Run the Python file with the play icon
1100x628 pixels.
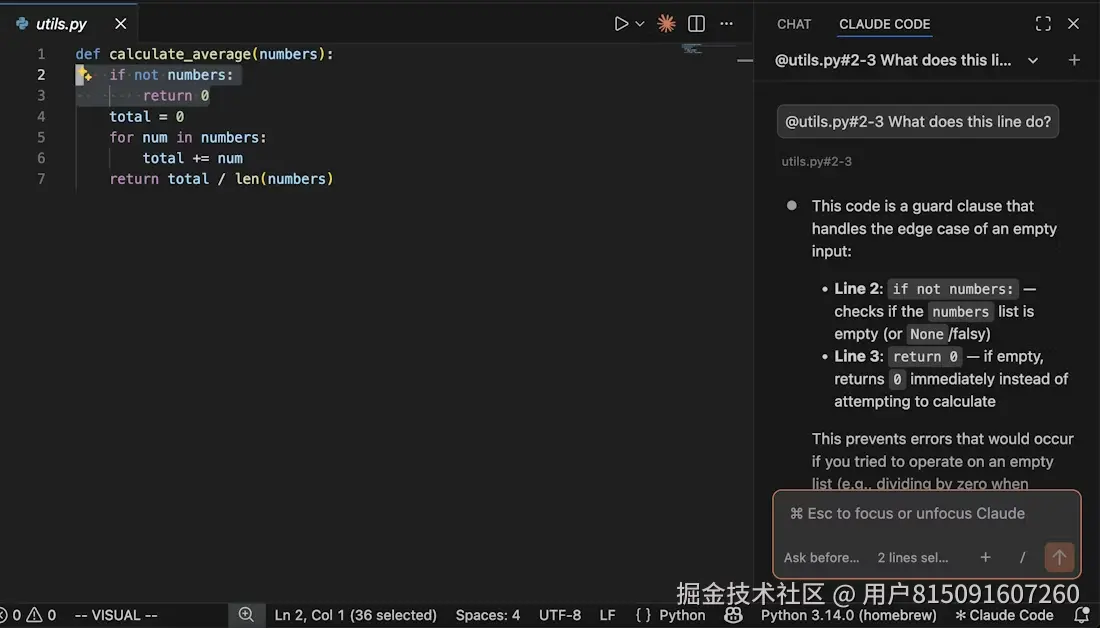click(620, 22)
